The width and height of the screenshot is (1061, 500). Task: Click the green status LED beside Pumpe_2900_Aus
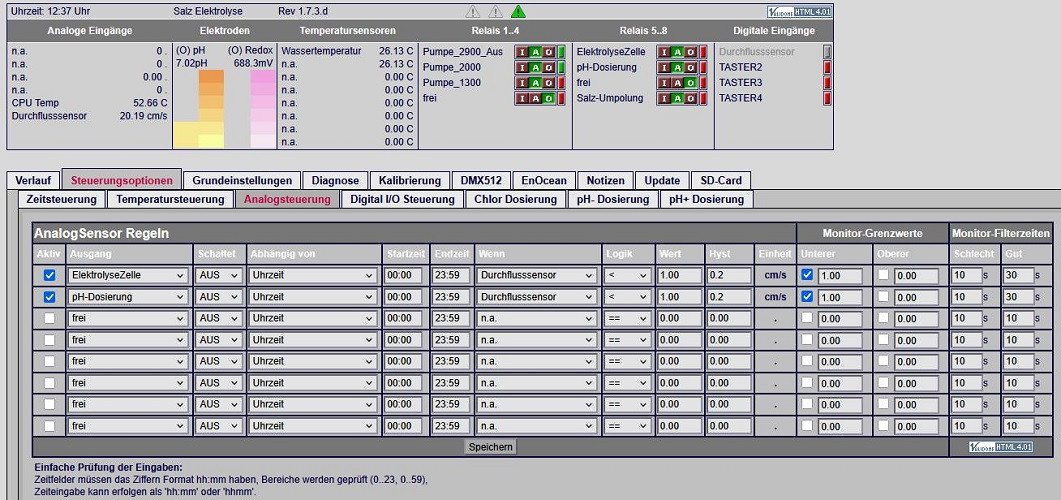coord(562,51)
